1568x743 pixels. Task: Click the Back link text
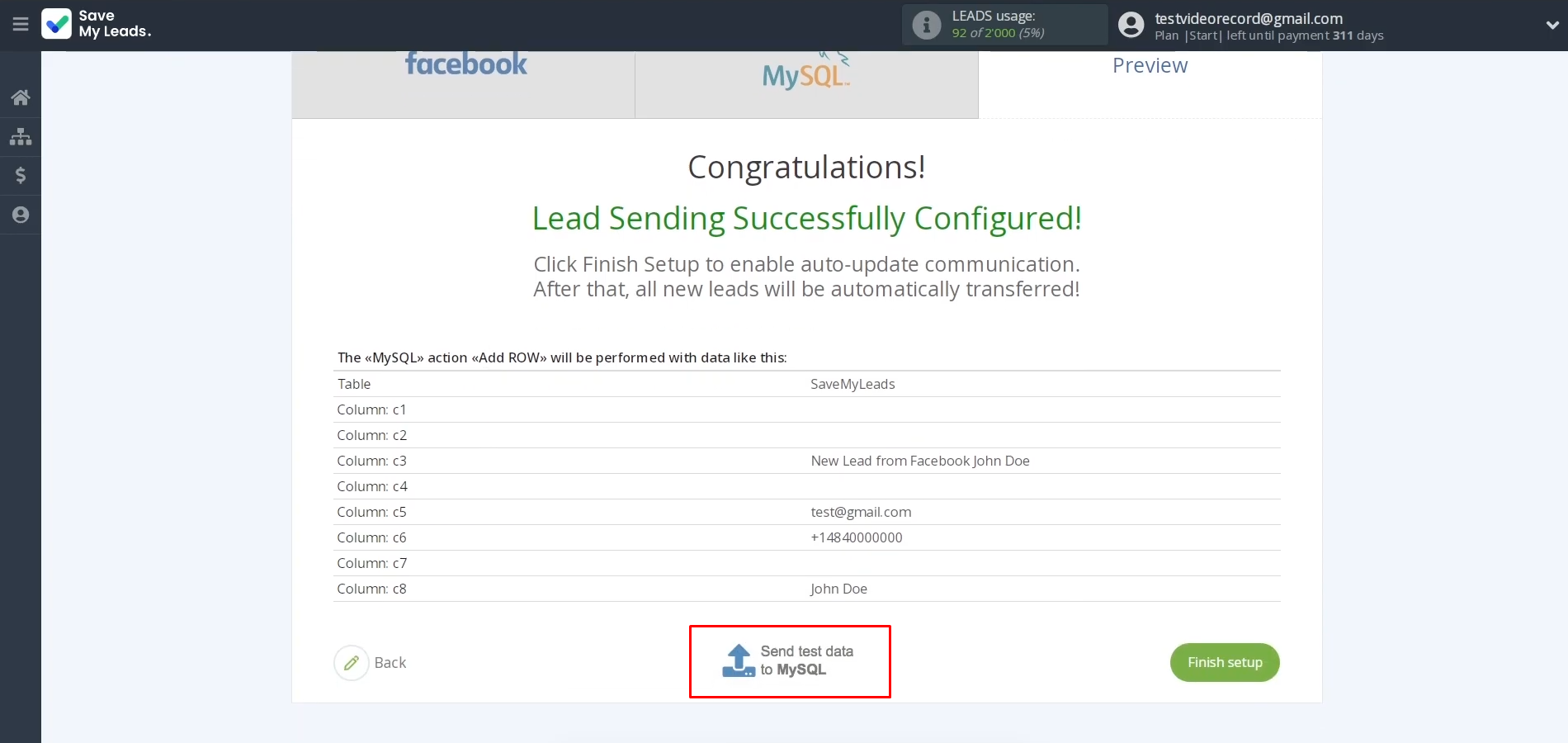pyautogui.click(x=390, y=663)
